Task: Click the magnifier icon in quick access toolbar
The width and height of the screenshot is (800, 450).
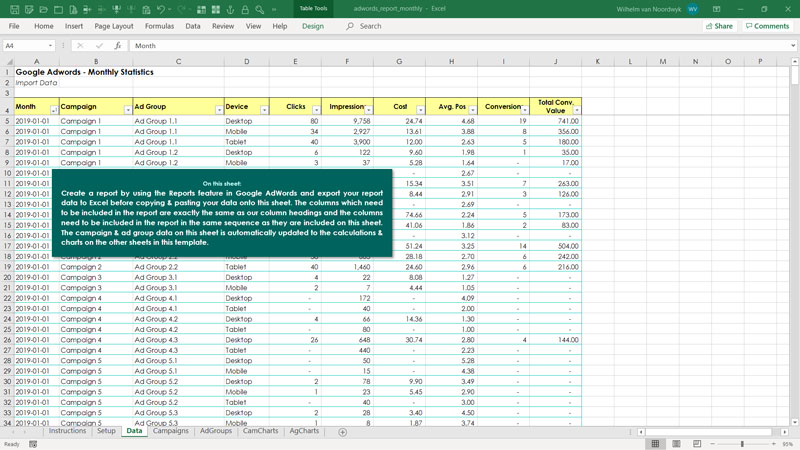Action: click(260, 9)
